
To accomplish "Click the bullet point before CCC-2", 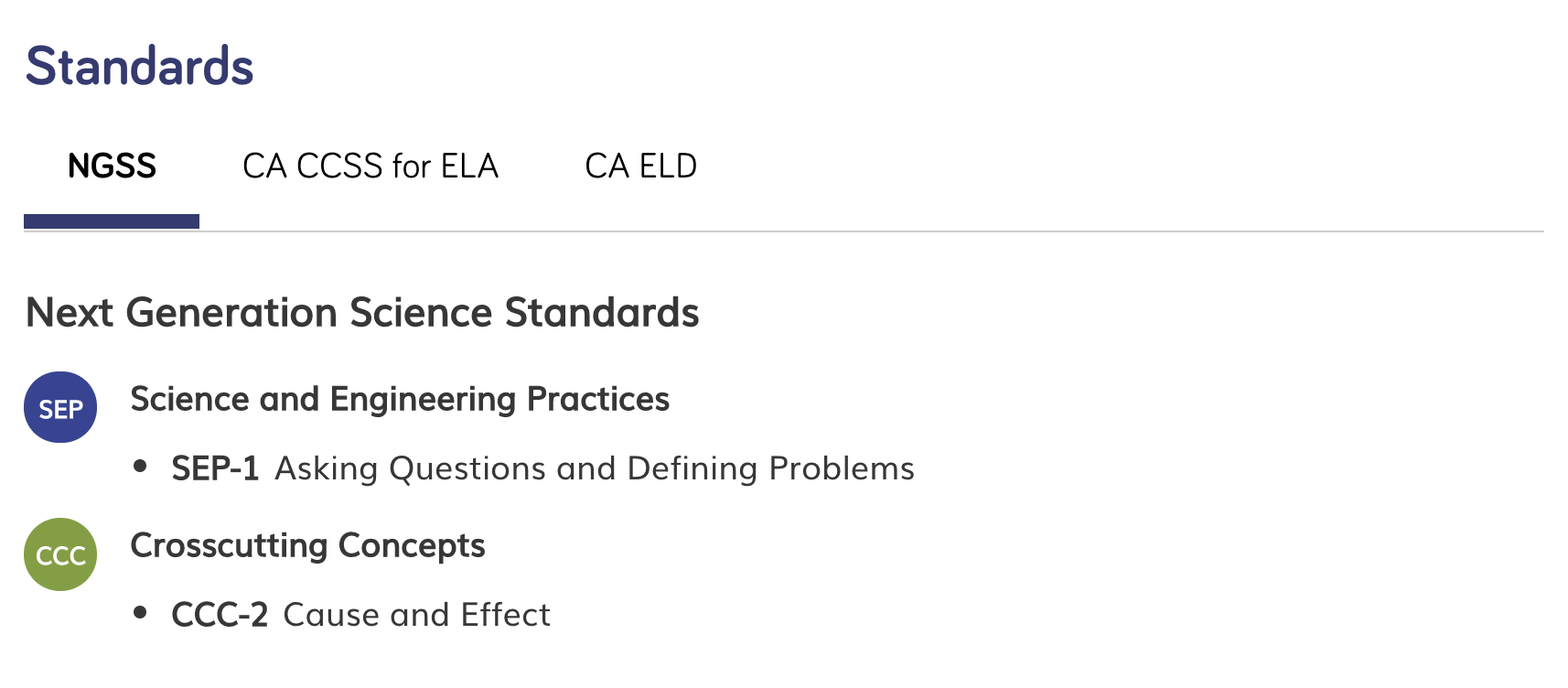I will (140, 613).
